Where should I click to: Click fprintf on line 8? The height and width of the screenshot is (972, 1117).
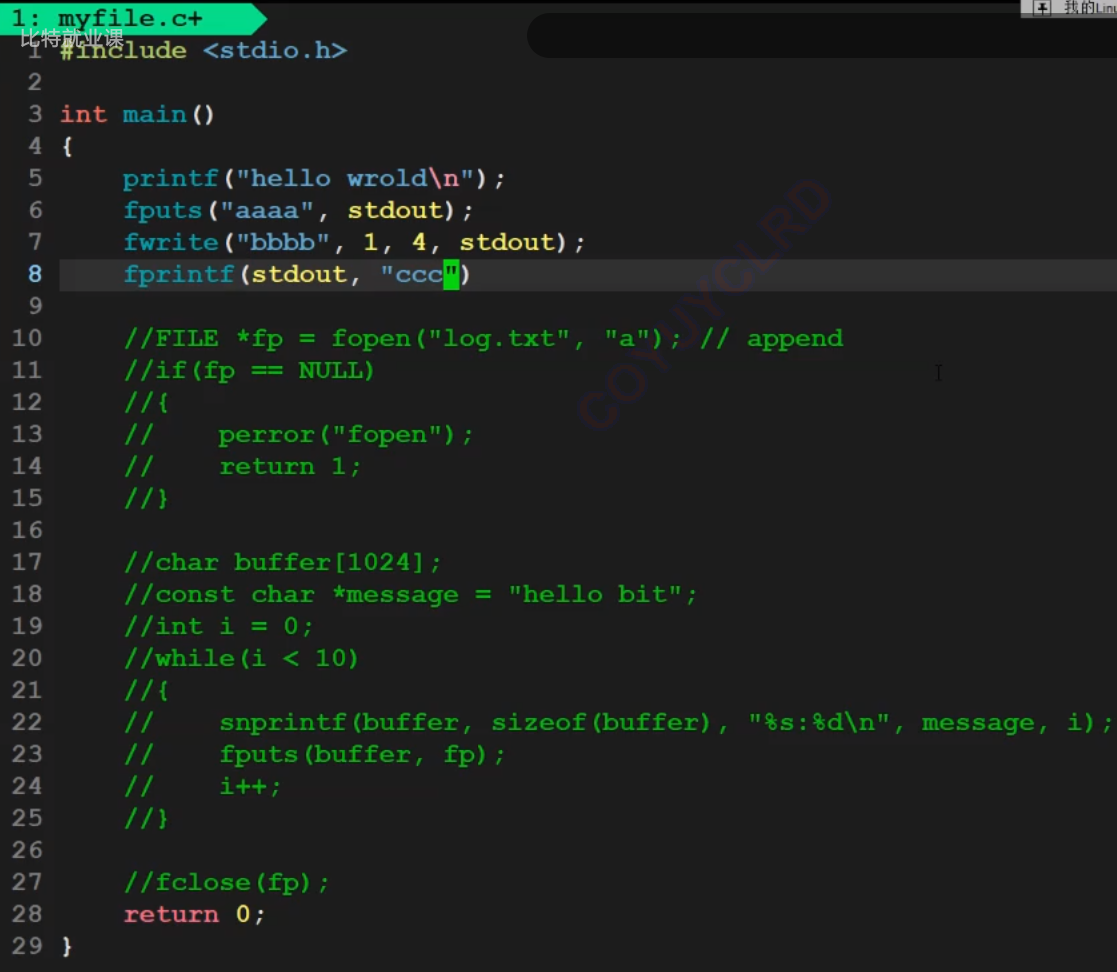[x=178, y=274]
